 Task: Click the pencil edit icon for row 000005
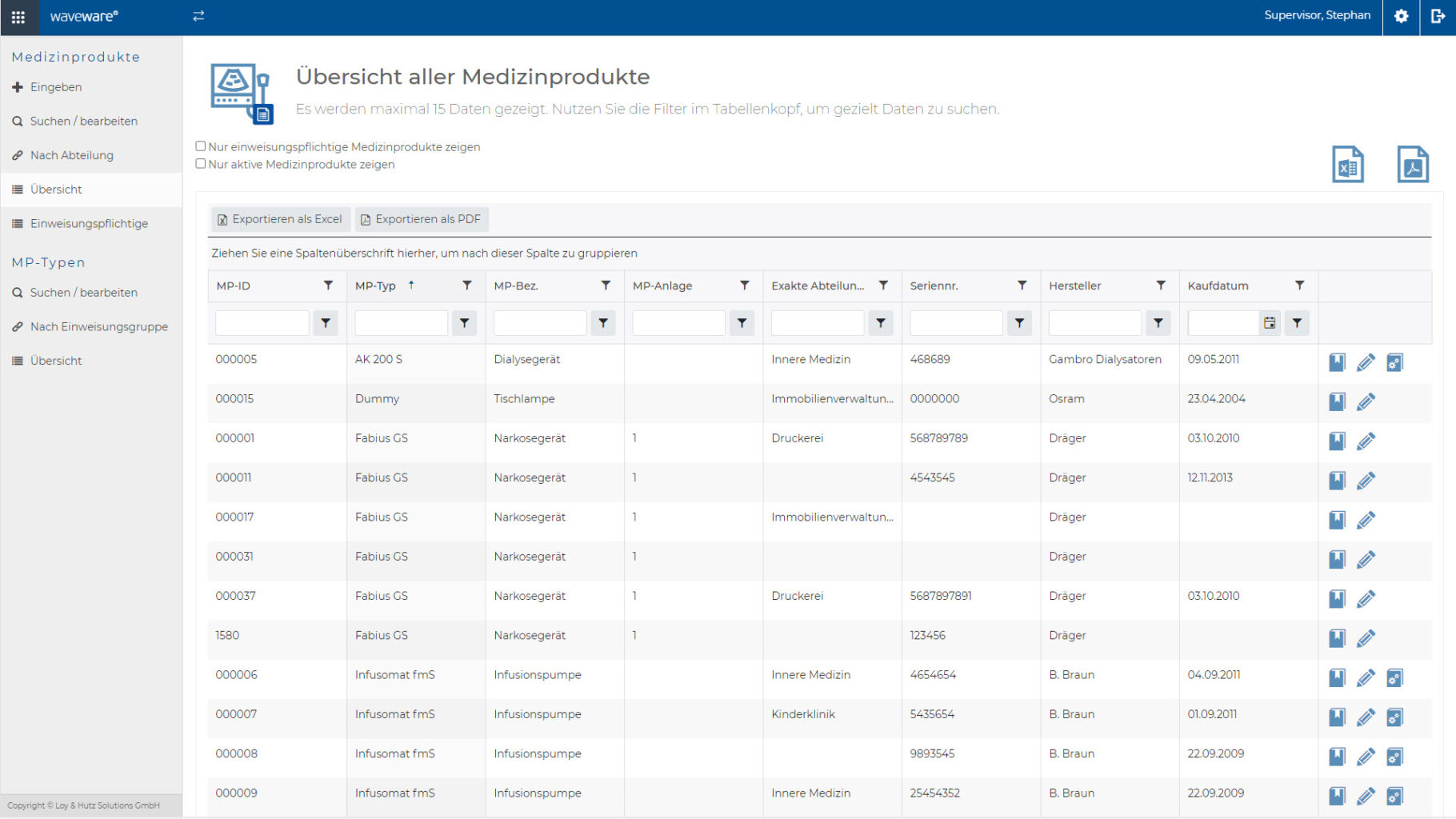click(x=1366, y=362)
